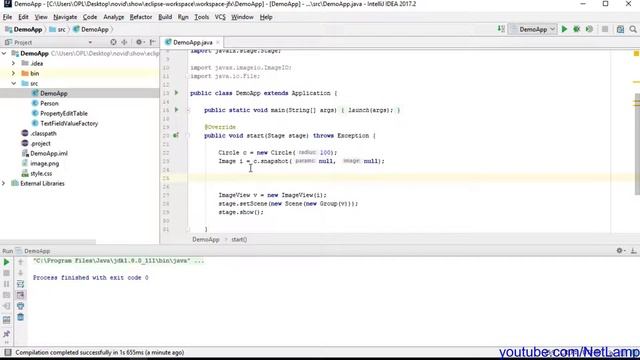640x360 pixels.
Task: Select Person class in project tree
Action: (49, 103)
